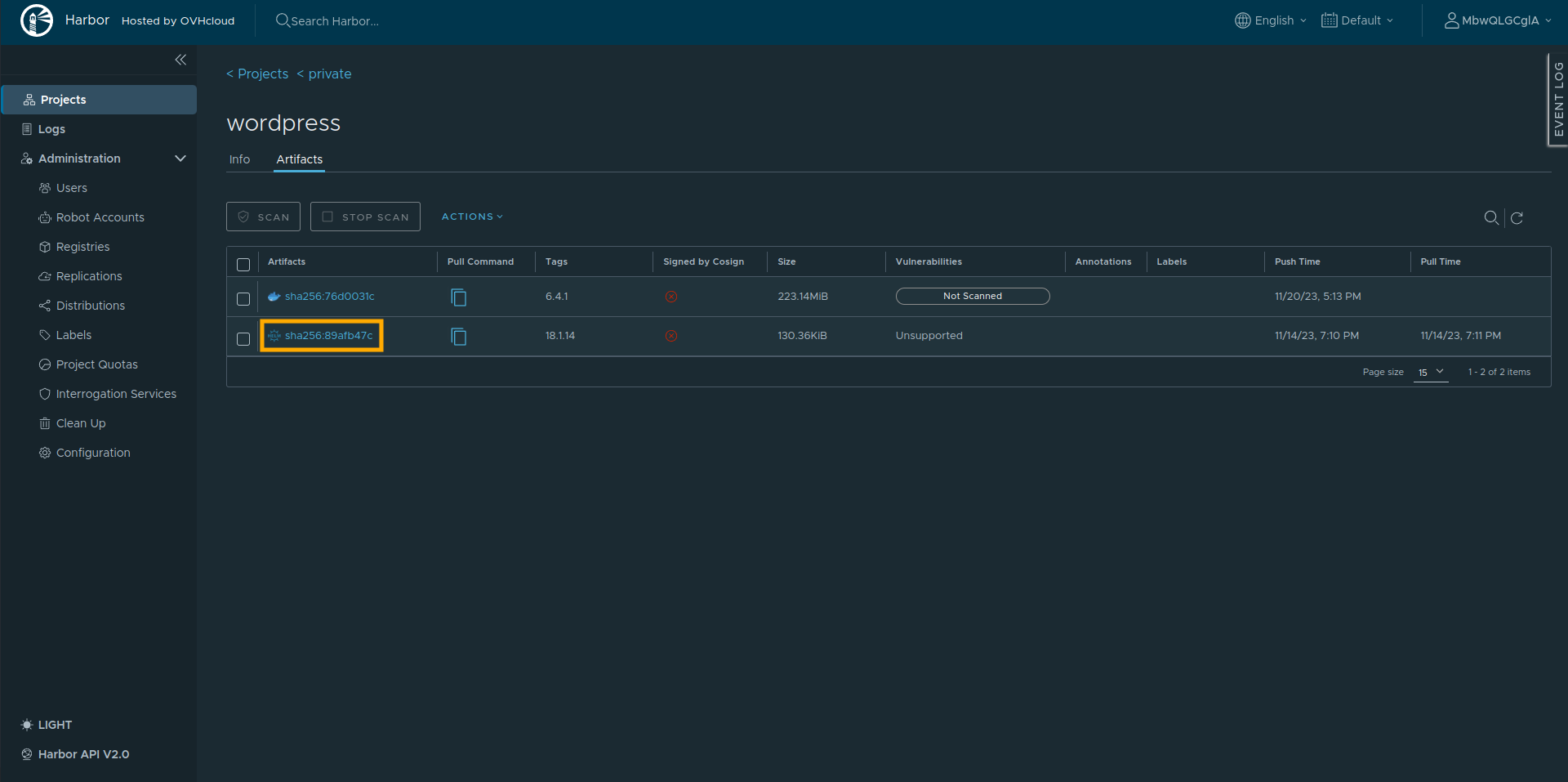
Task: Open Harbor API V2.0 link
Action: (75, 754)
